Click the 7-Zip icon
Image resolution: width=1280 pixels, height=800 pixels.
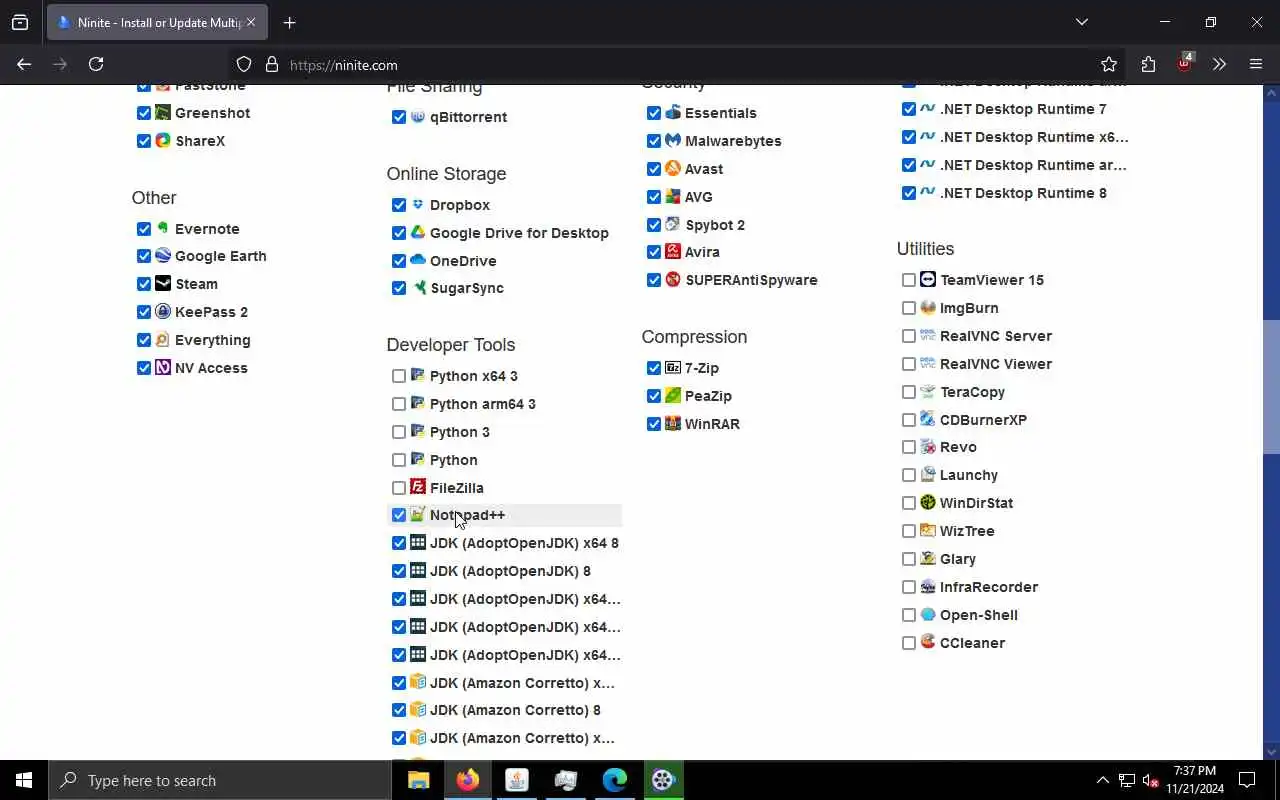pyautogui.click(x=673, y=368)
